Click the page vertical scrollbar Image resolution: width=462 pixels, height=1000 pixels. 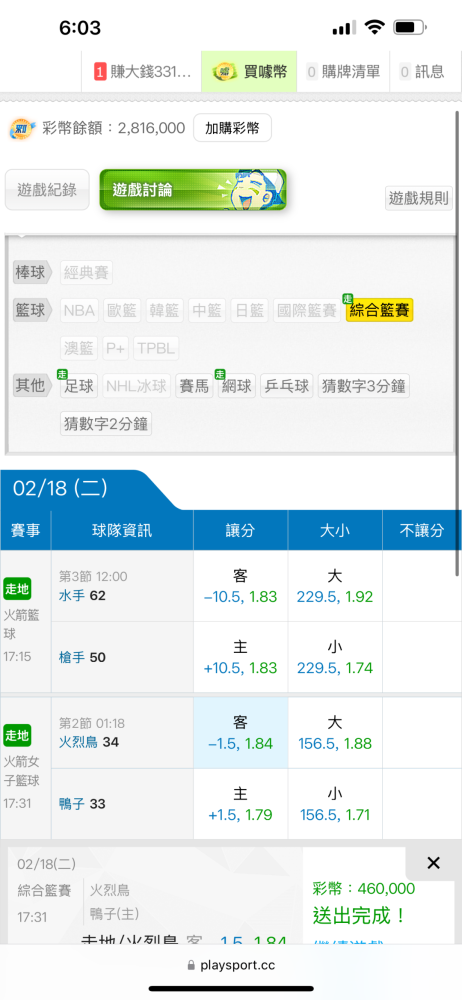[x=457, y=344]
